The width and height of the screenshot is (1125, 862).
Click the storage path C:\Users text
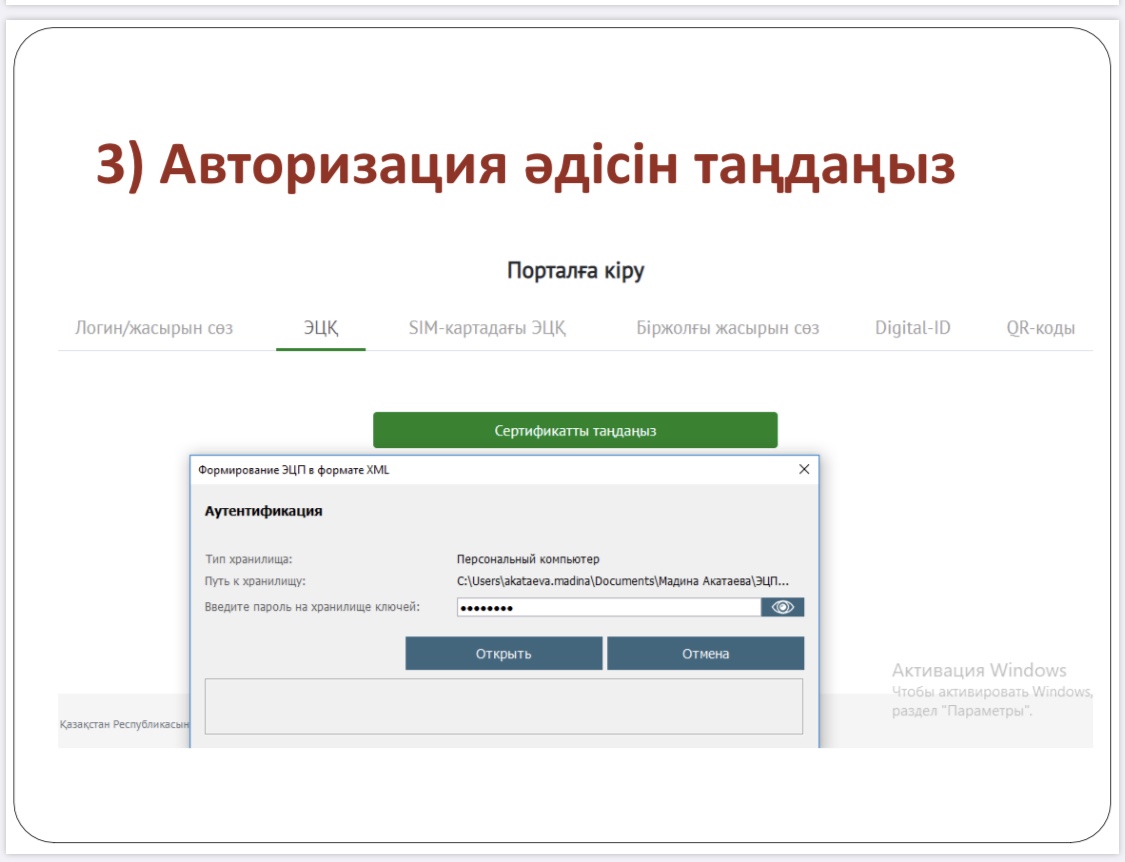click(x=622, y=580)
